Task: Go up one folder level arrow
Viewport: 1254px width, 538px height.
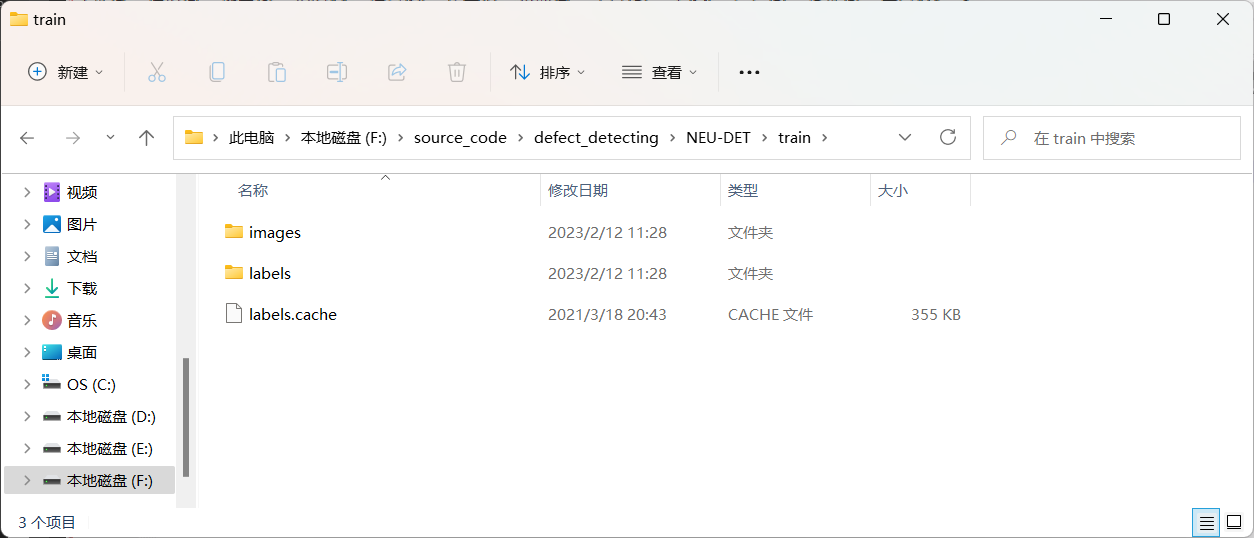Action: point(147,138)
